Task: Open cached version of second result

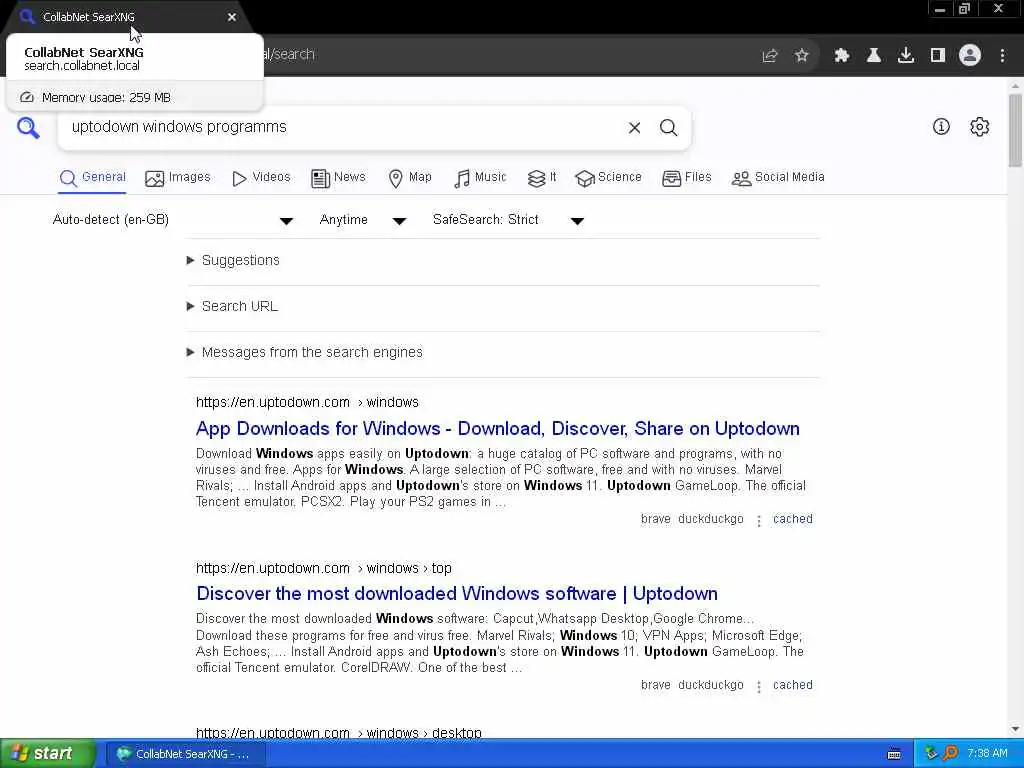Action: [x=793, y=685]
